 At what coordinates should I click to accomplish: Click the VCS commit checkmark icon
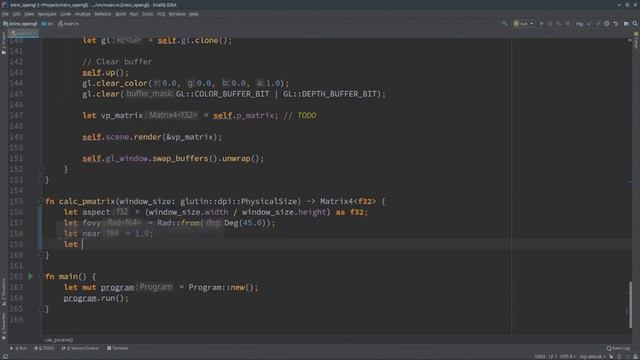pyautogui.click(x=598, y=24)
